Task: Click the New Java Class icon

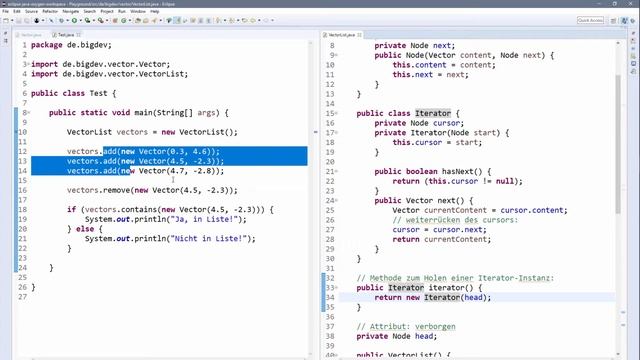Action: [x=124, y=20]
